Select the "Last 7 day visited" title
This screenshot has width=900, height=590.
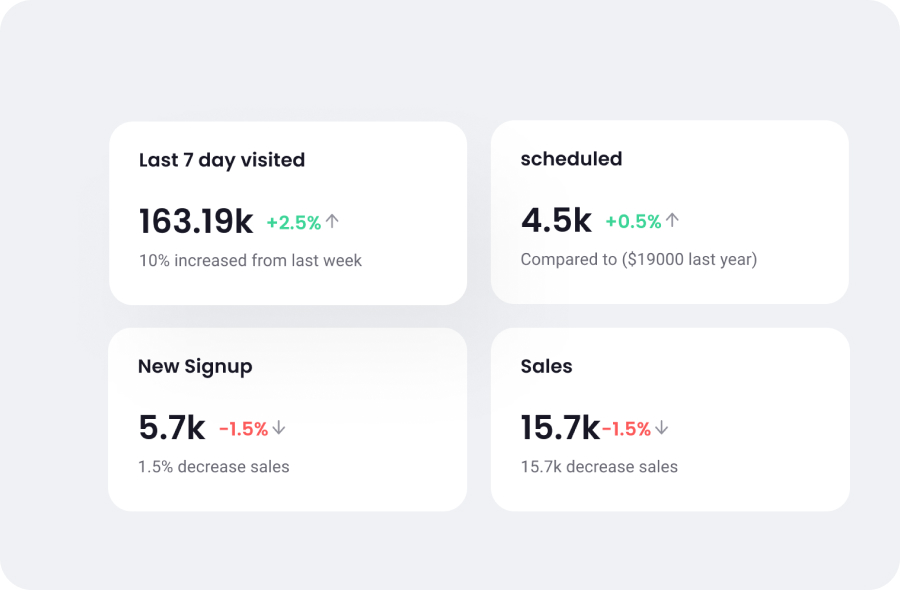(x=222, y=160)
